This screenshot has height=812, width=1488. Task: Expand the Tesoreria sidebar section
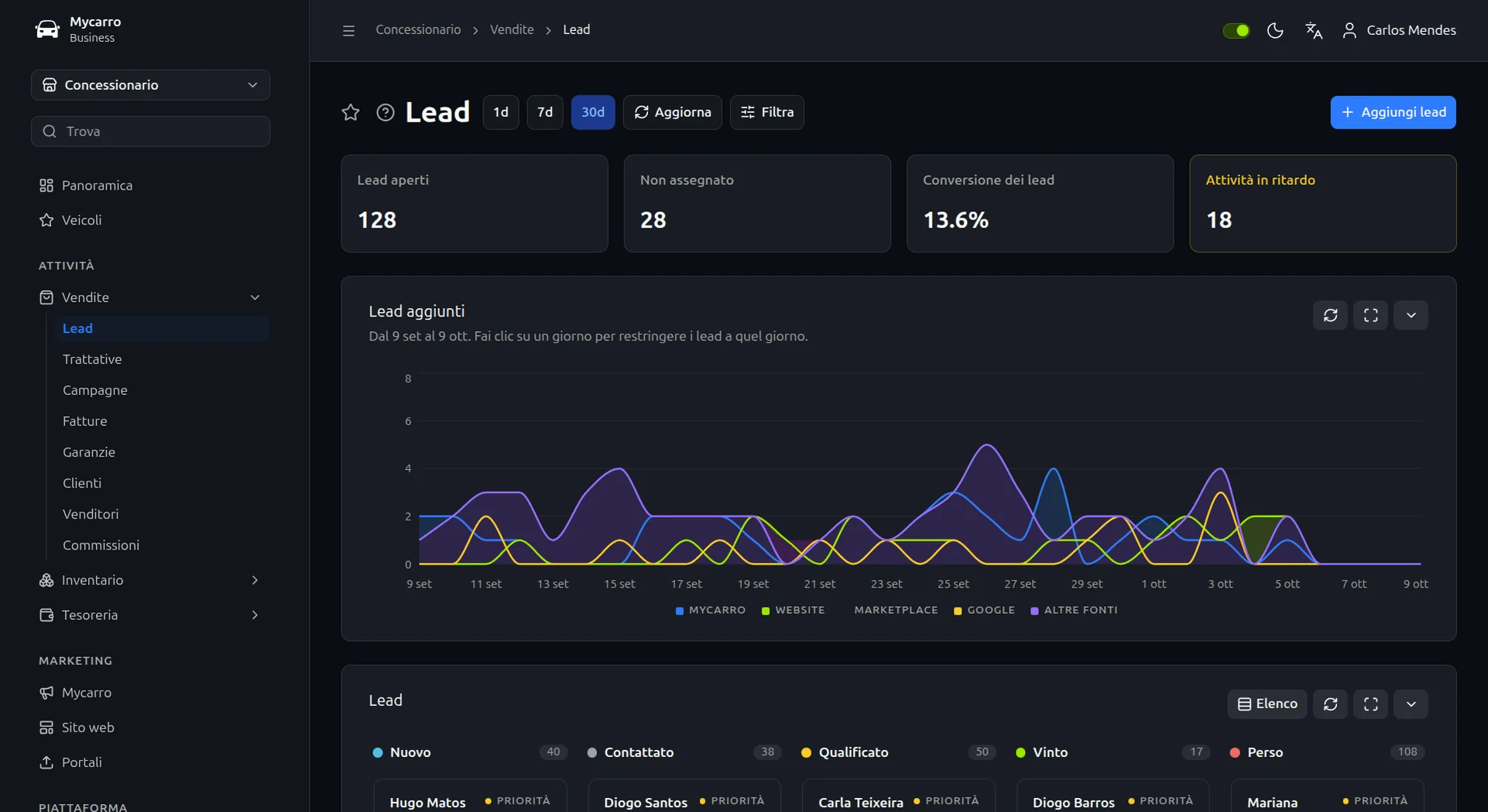coord(150,615)
